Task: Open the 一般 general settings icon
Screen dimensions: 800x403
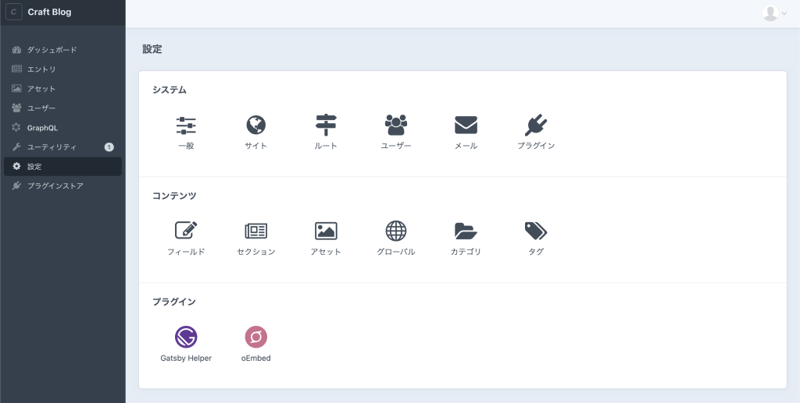Action: 186,126
